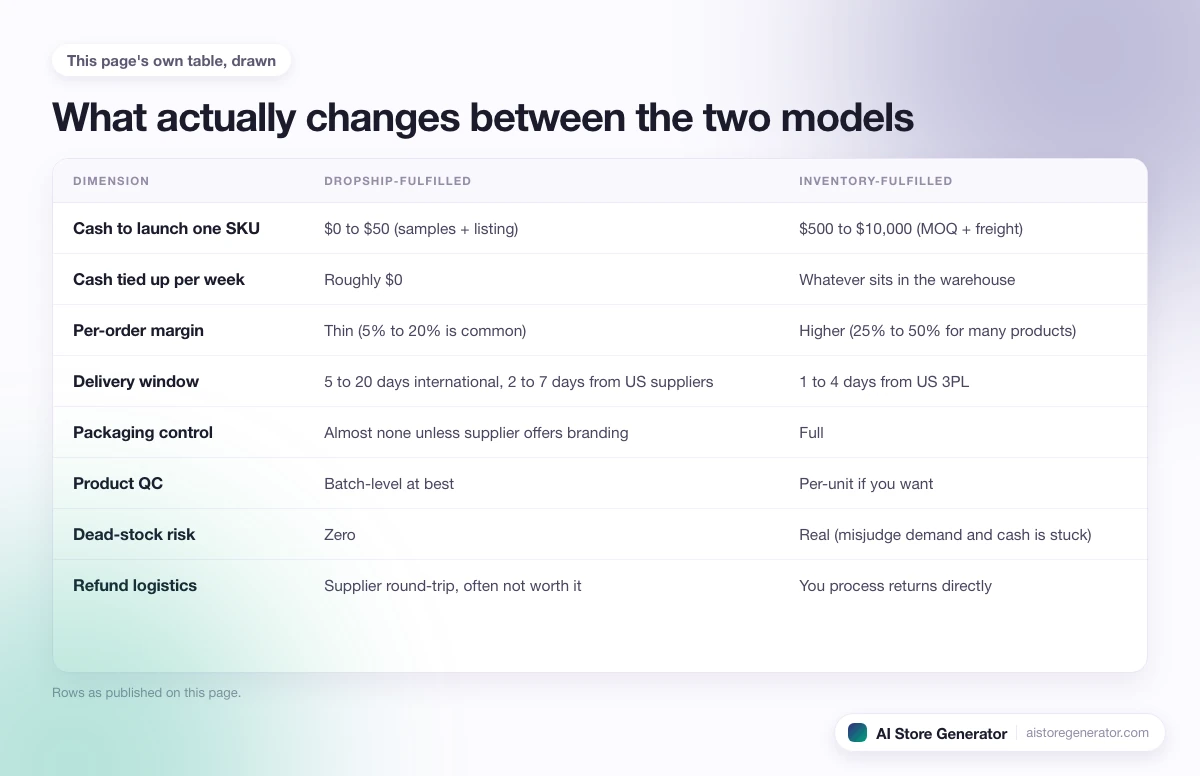Click the 'Rows as published on this page' caption
The height and width of the screenshot is (776, 1200).
(x=146, y=692)
